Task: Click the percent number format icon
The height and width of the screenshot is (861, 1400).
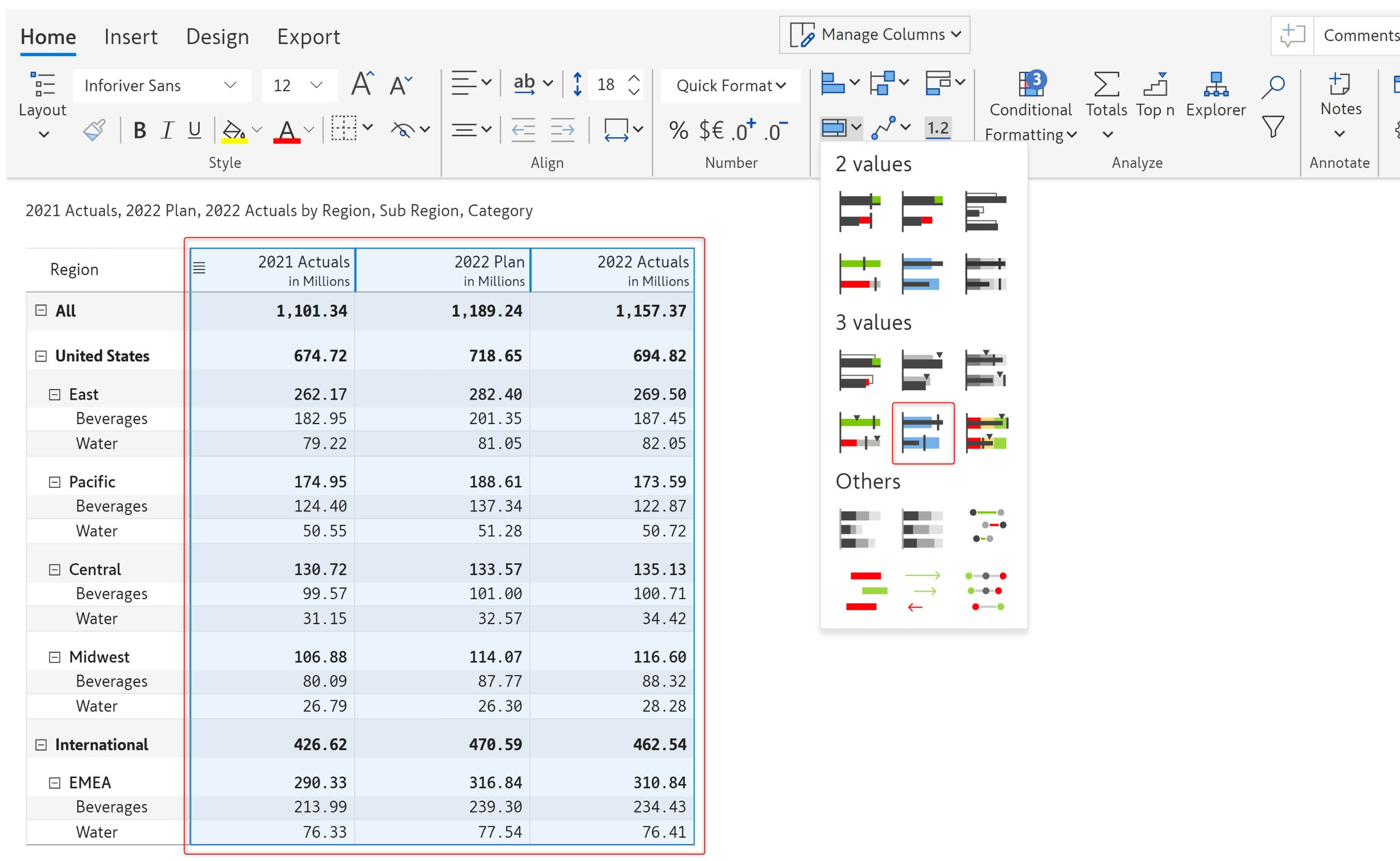Action: click(678, 130)
